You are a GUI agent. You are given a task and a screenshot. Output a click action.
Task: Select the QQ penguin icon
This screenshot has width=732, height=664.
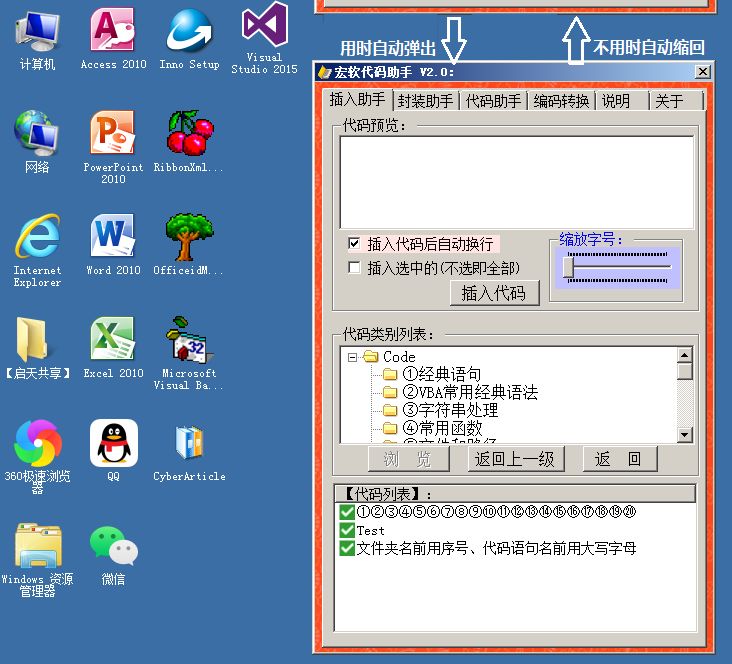[113, 444]
